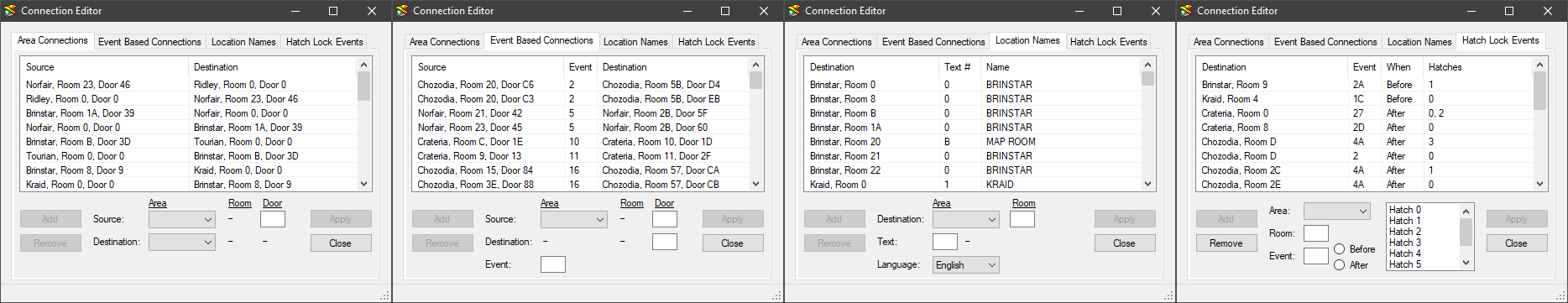Click Close button in the Event Based Connections window
1568x303 pixels.
[732, 243]
